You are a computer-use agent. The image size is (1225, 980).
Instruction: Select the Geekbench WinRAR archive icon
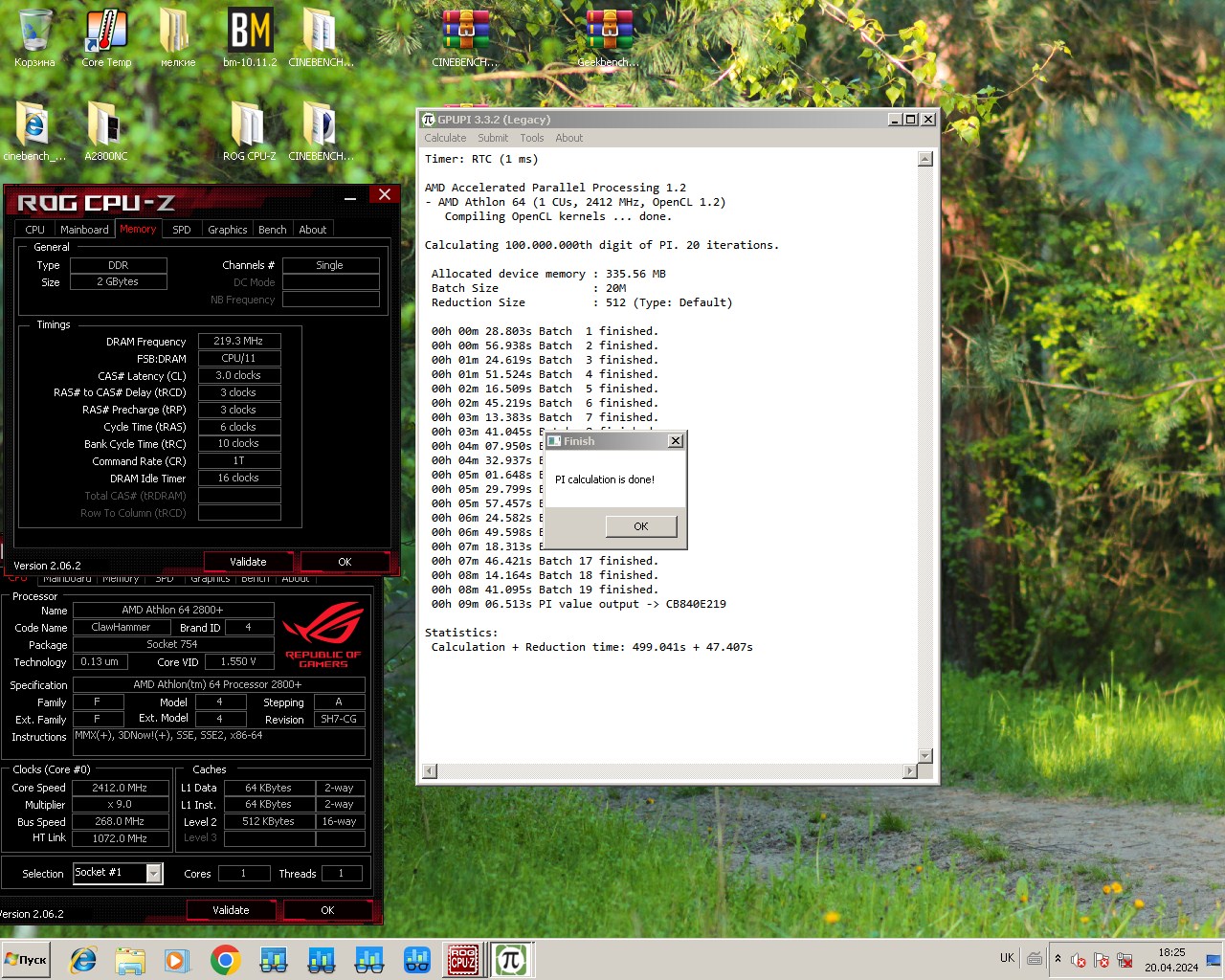[609, 38]
